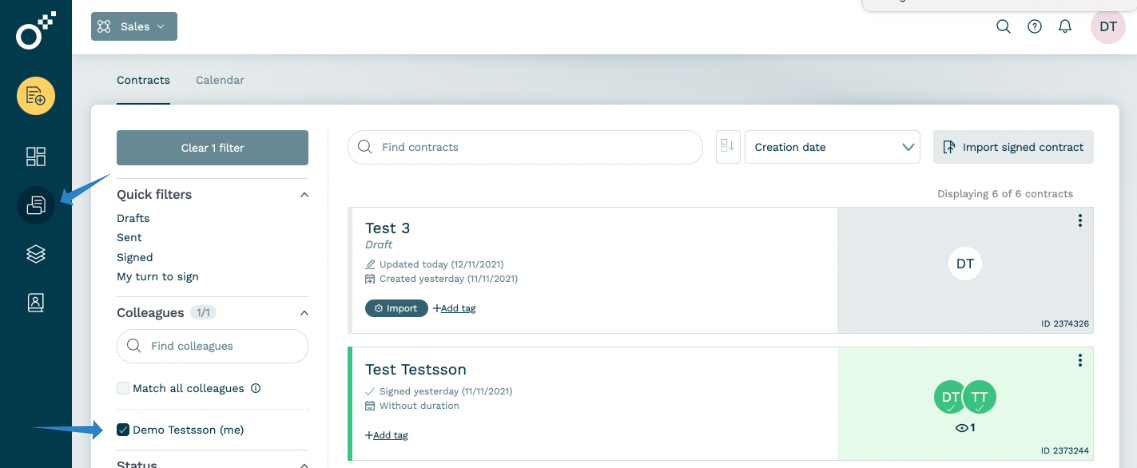Collapse the Quick filters section
Image resolution: width=1137 pixels, height=468 pixels.
304,195
